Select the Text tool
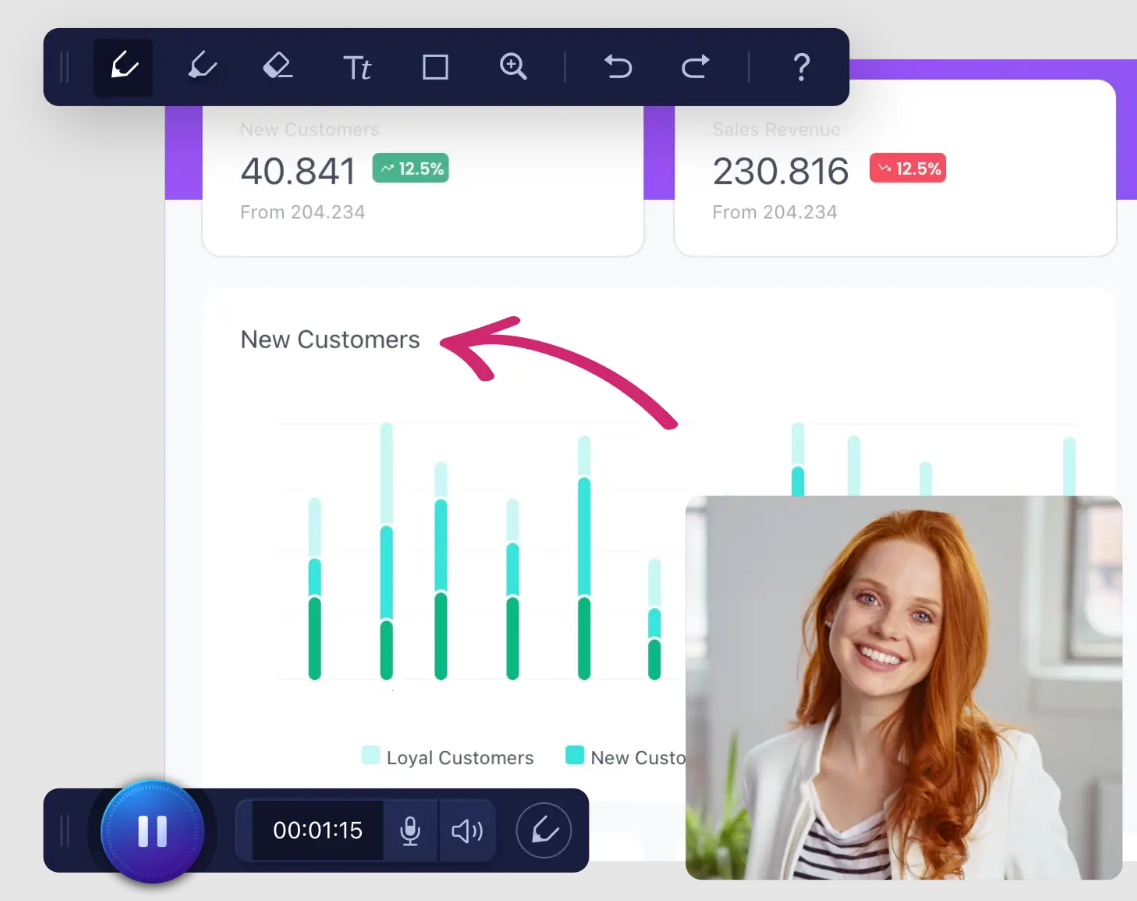Viewport: 1137px width, 901px height. coord(357,67)
